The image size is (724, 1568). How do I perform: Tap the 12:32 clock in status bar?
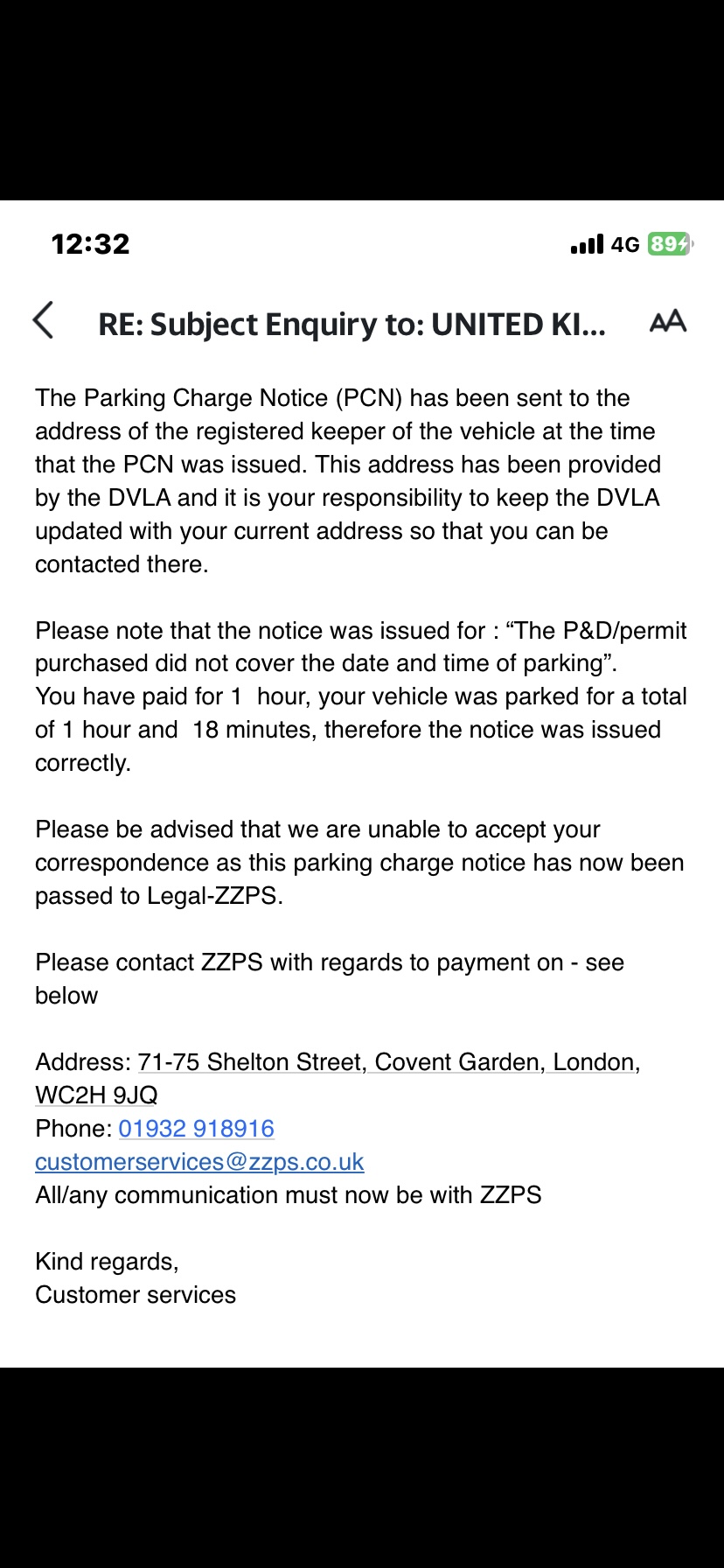point(90,244)
